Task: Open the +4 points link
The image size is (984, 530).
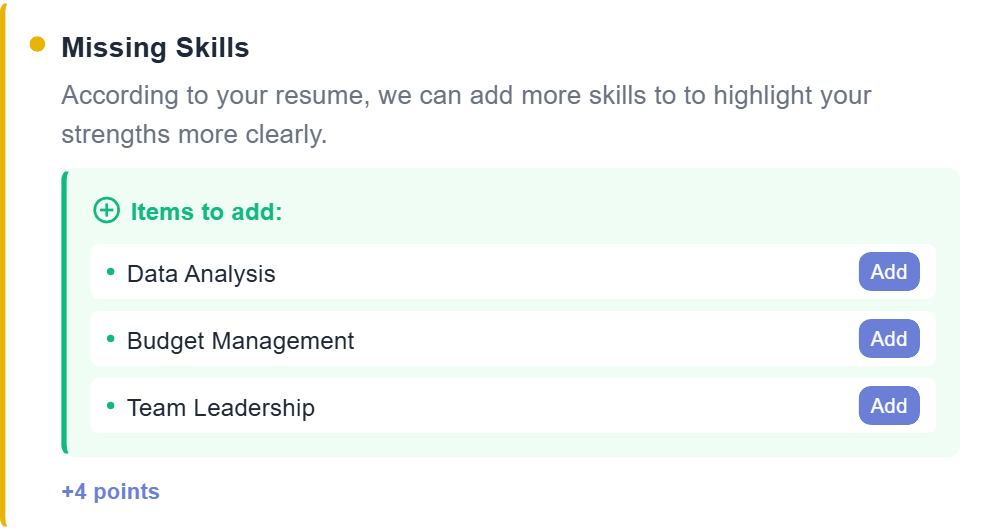Action: tap(110, 491)
